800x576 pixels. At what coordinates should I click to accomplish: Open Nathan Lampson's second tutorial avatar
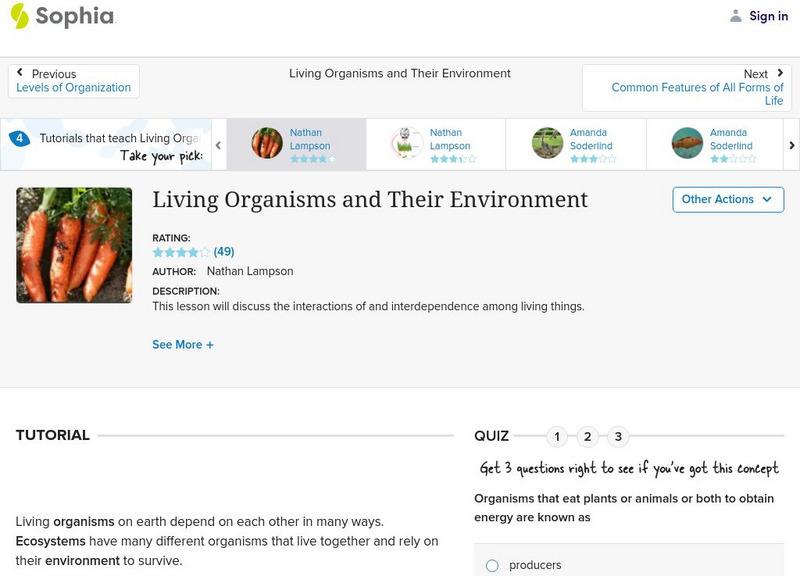click(407, 143)
